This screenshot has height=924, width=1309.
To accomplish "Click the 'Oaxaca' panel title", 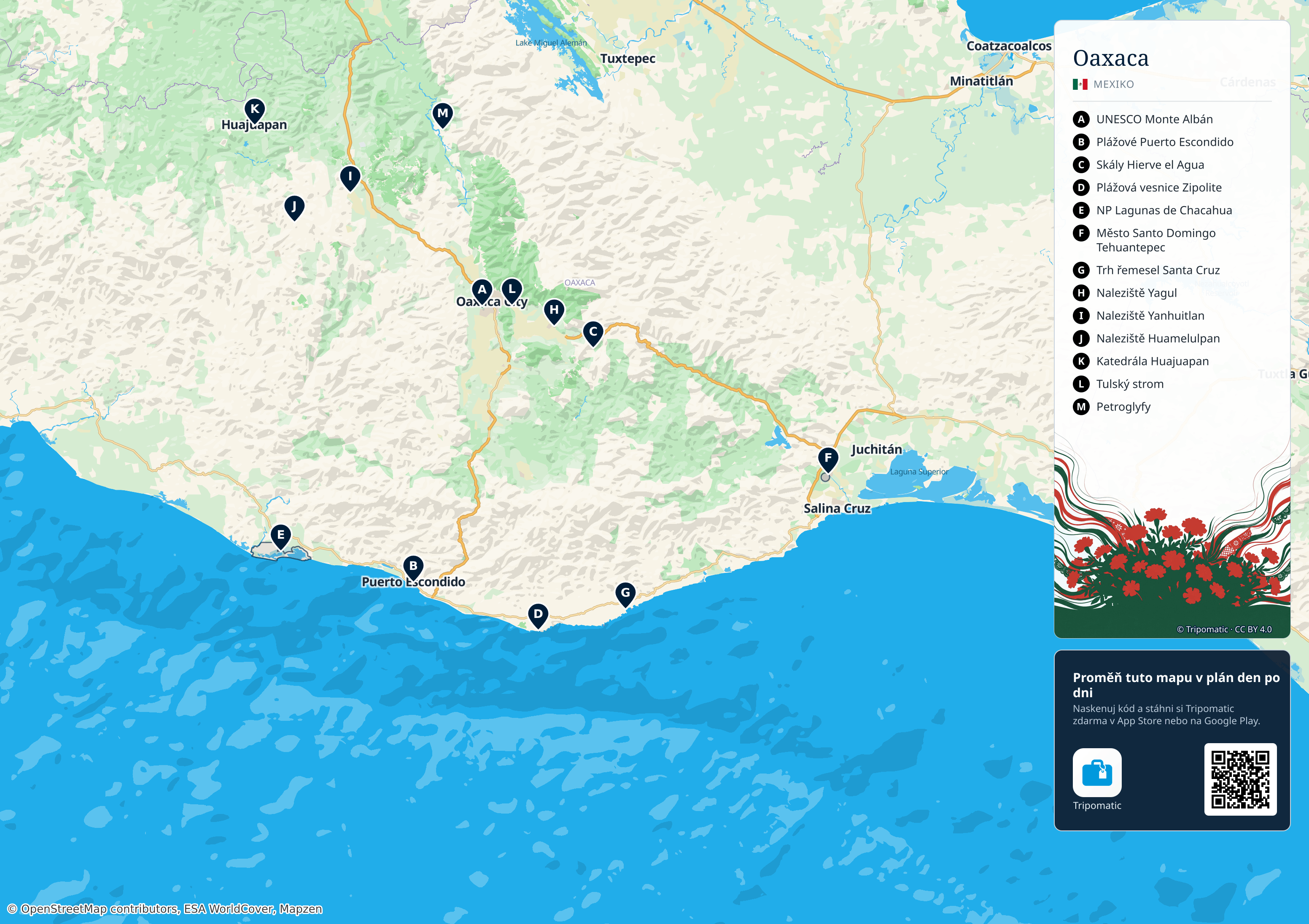I will pos(1111,58).
